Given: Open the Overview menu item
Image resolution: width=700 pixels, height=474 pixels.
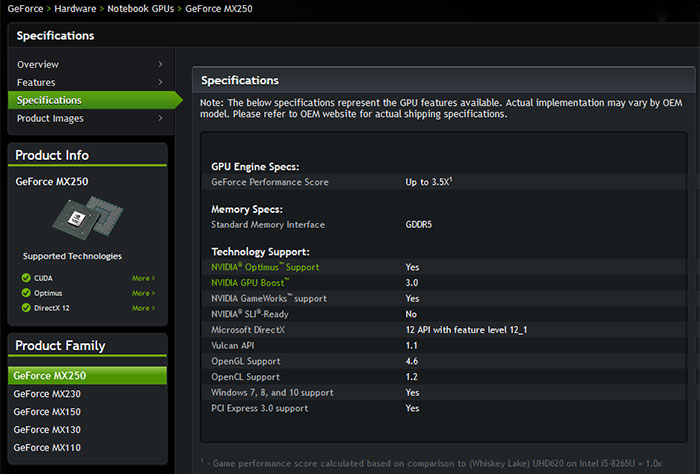Looking at the screenshot, I should coord(38,64).
